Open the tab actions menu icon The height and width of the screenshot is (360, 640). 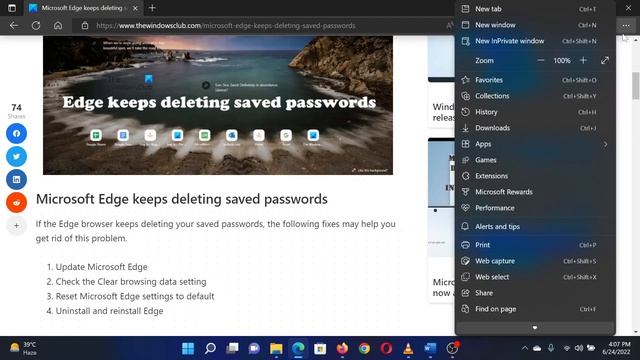click(12, 8)
